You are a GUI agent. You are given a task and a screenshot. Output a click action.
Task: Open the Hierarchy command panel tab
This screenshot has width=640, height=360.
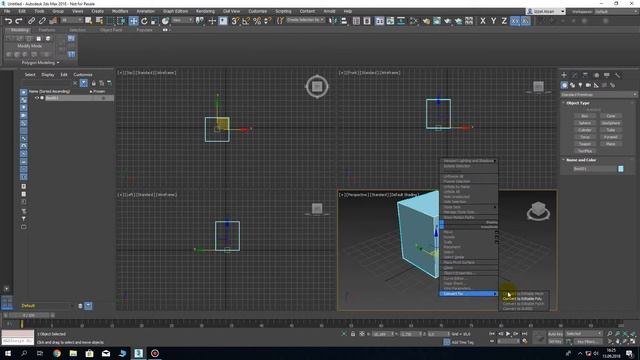[x=585, y=75]
